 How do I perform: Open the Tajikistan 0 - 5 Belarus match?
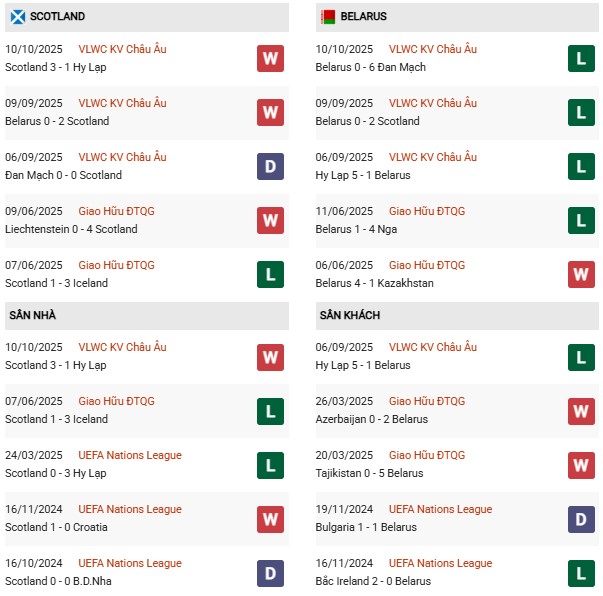pos(369,473)
